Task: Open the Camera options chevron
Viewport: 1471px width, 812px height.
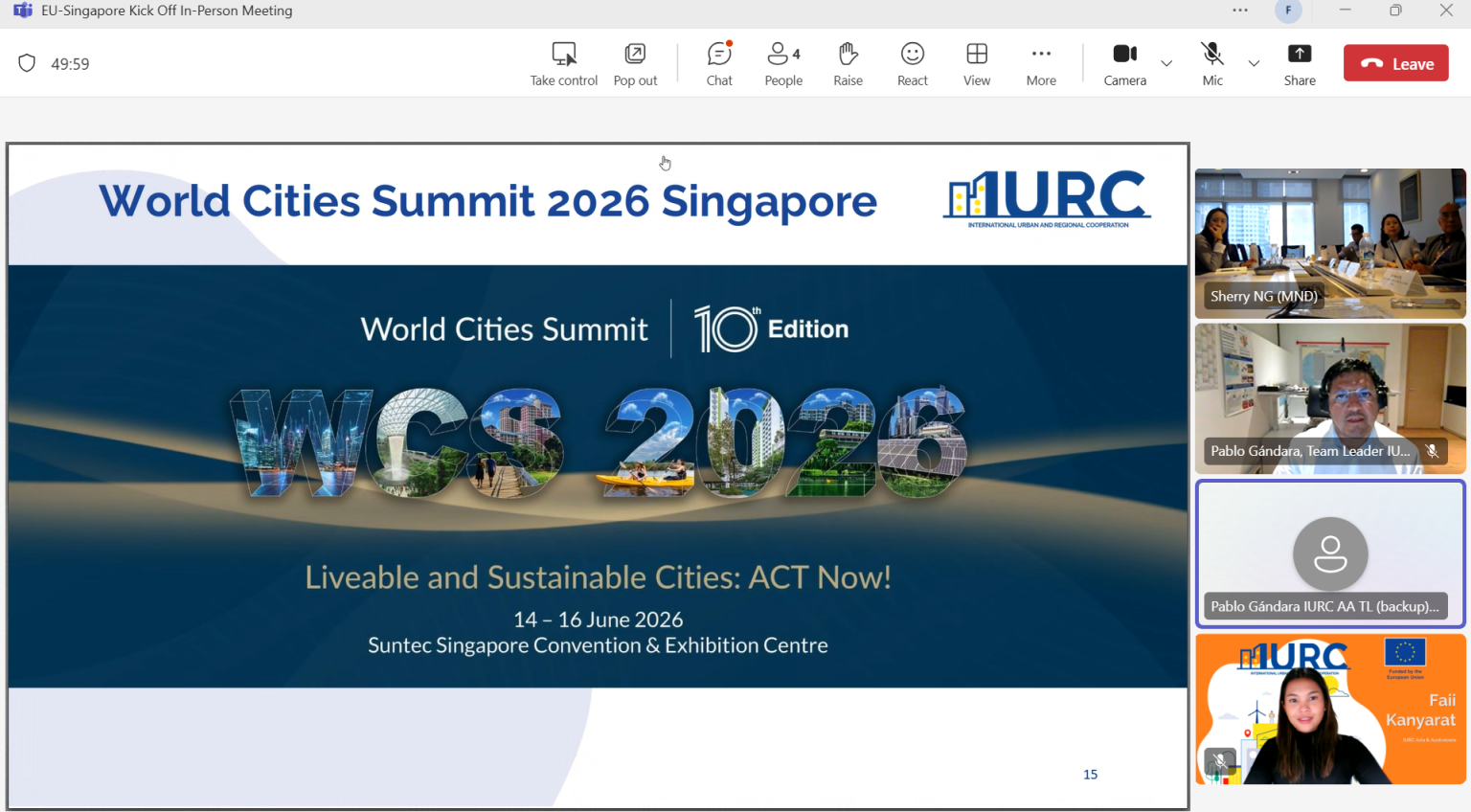Action: point(1166,64)
